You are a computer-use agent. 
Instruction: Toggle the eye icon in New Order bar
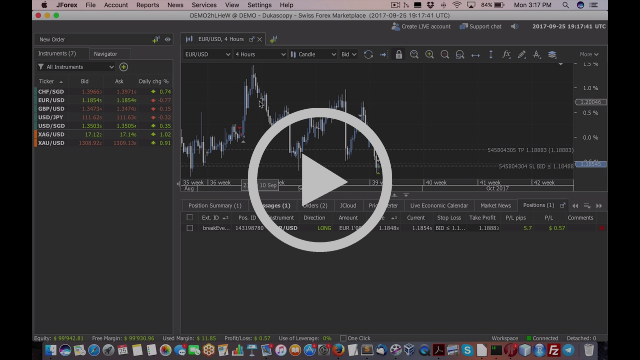168,40
